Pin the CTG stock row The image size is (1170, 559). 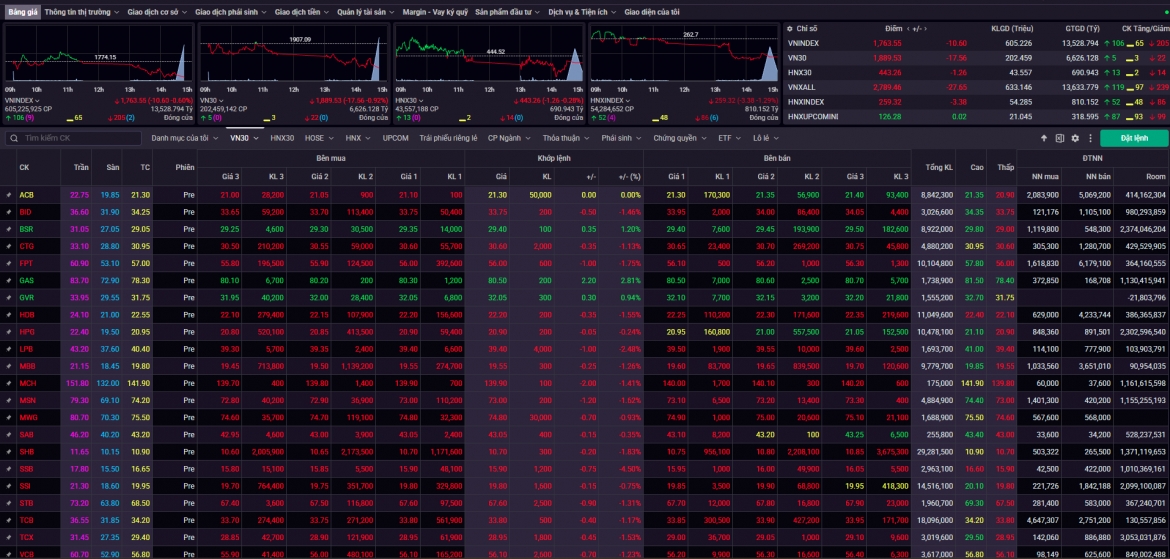pyautogui.click(x=9, y=246)
